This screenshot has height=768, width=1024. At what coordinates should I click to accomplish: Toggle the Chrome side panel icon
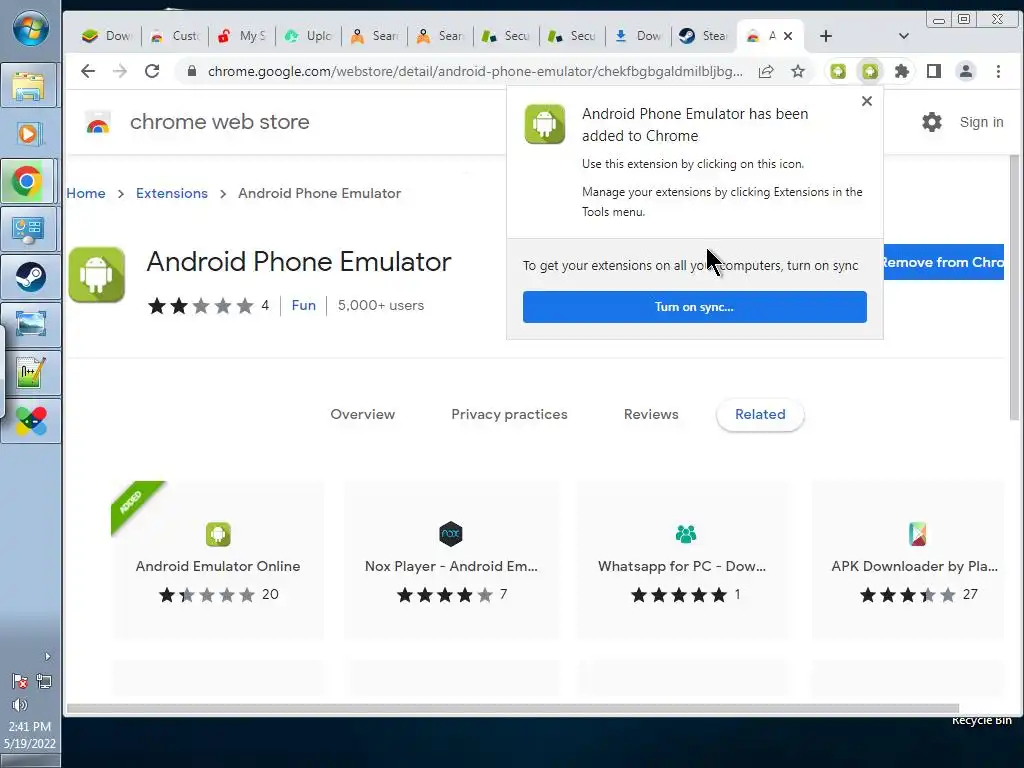click(x=934, y=71)
